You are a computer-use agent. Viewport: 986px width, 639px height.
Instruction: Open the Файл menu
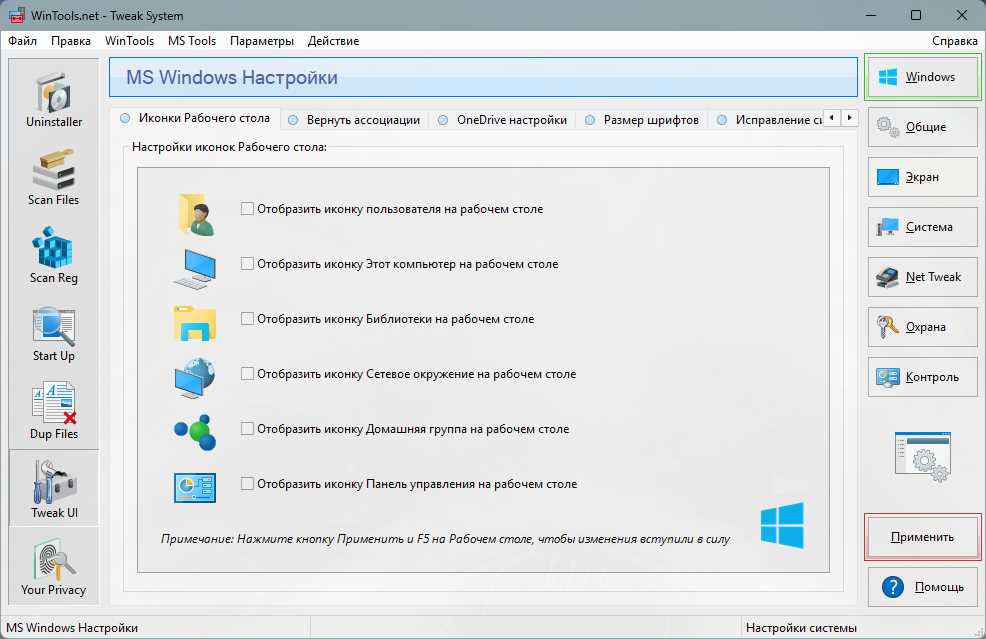[23, 41]
